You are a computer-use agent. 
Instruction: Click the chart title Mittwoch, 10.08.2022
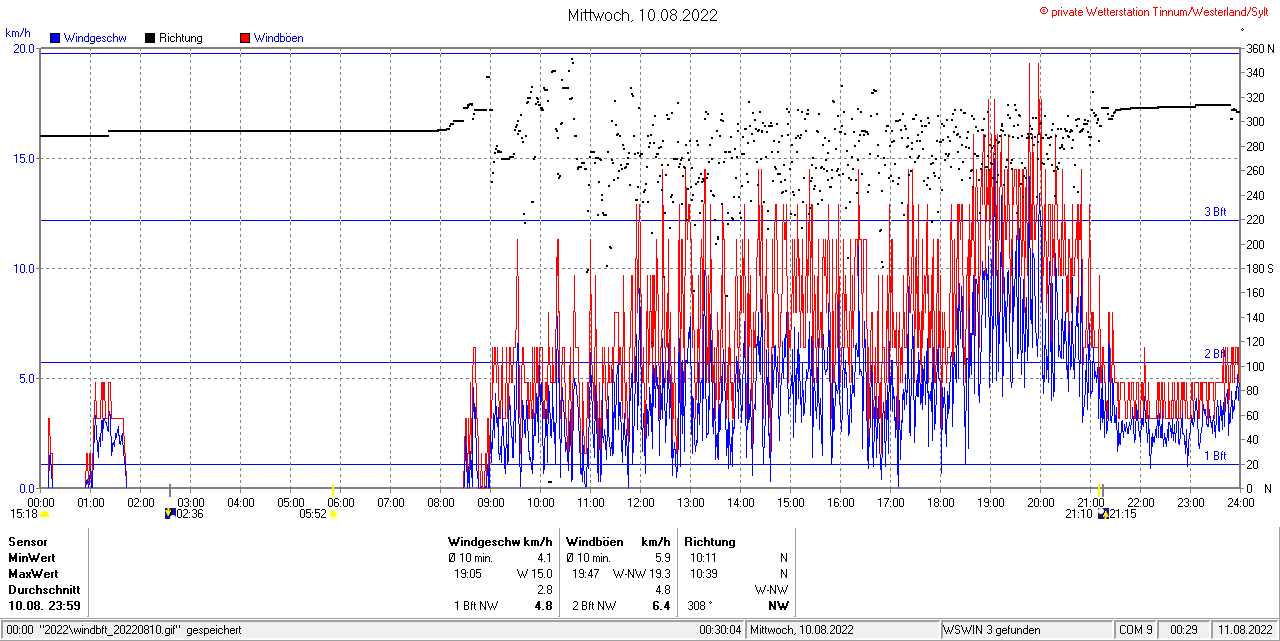click(x=642, y=15)
